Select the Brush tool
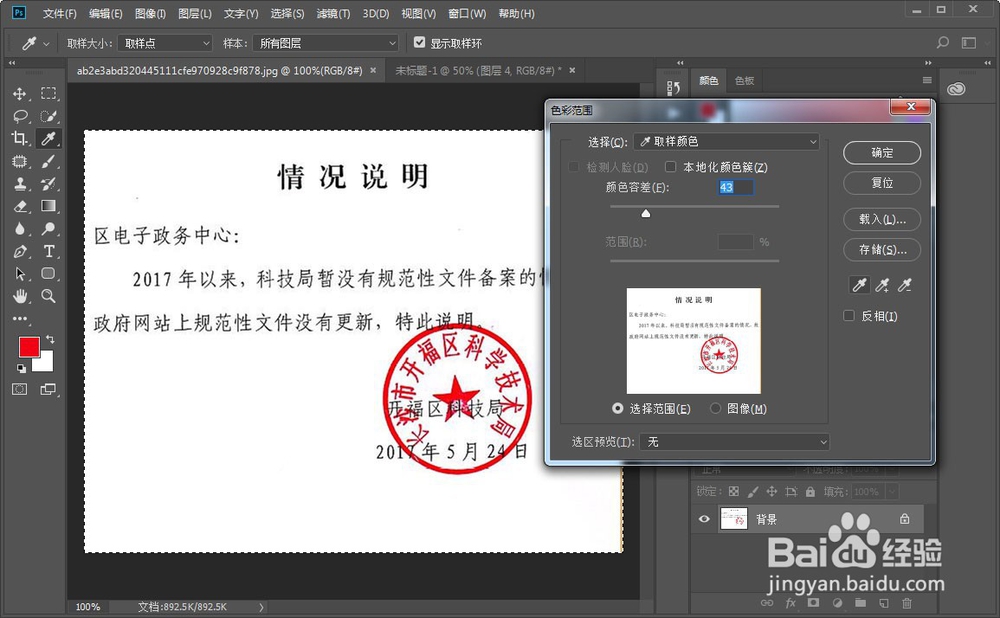 pos(49,163)
